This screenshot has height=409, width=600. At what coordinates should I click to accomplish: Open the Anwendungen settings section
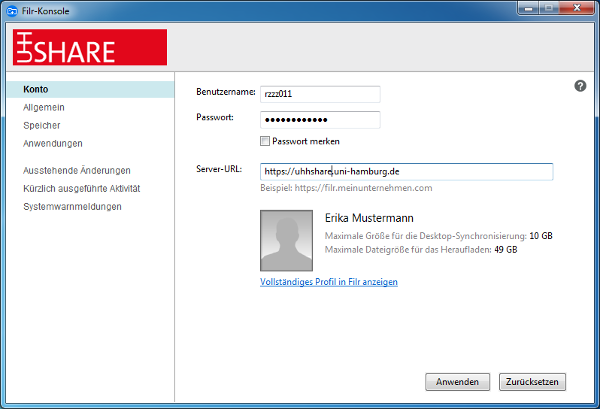coord(53,143)
